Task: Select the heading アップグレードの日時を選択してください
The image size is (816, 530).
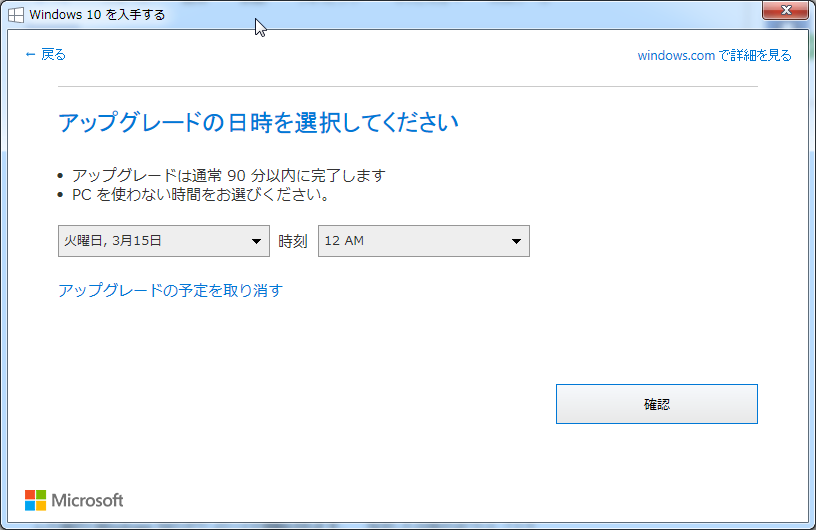Action: click(x=258, y=123)
